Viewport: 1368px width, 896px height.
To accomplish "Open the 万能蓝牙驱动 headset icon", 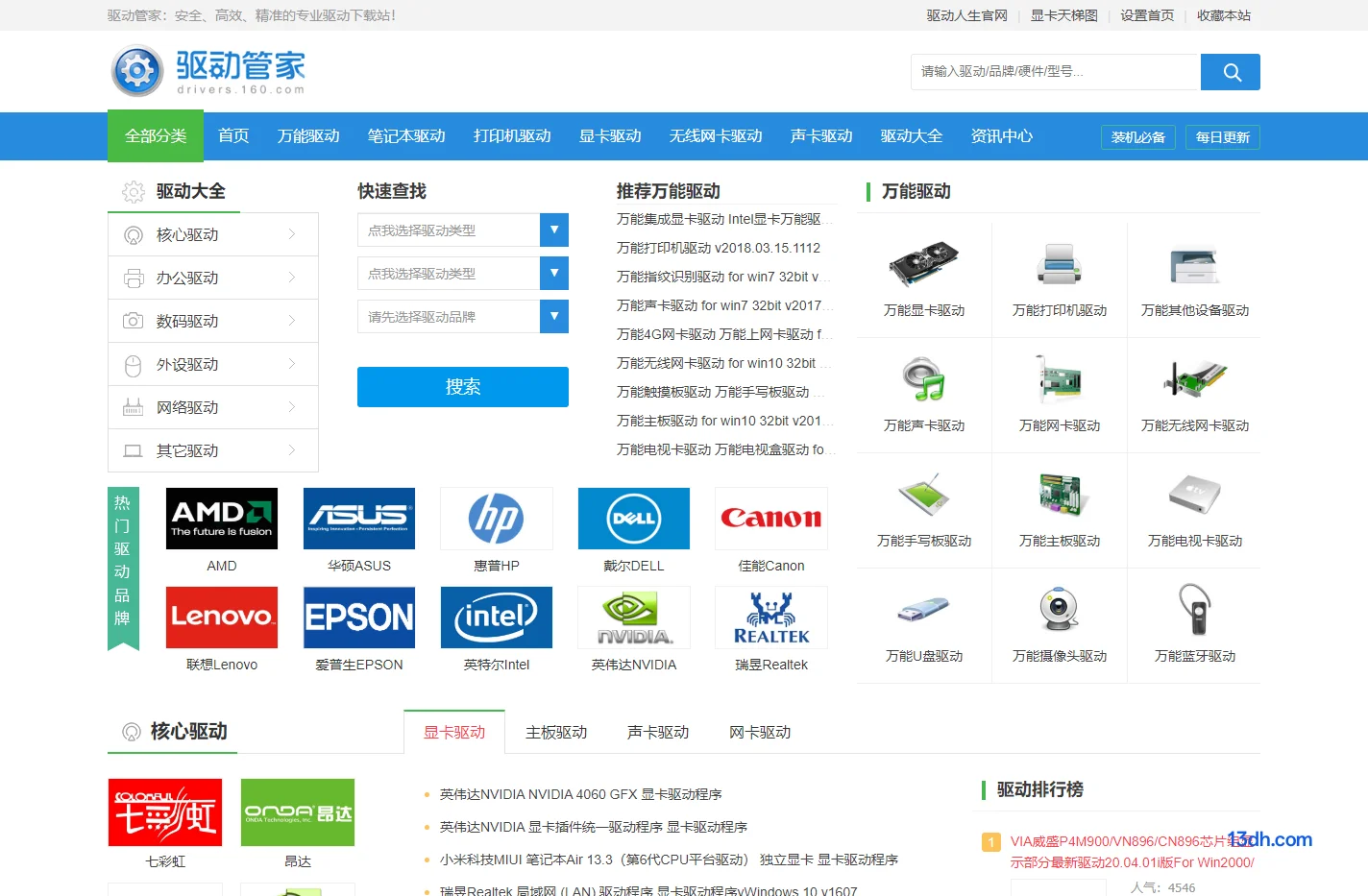I will pos(1194,610).
